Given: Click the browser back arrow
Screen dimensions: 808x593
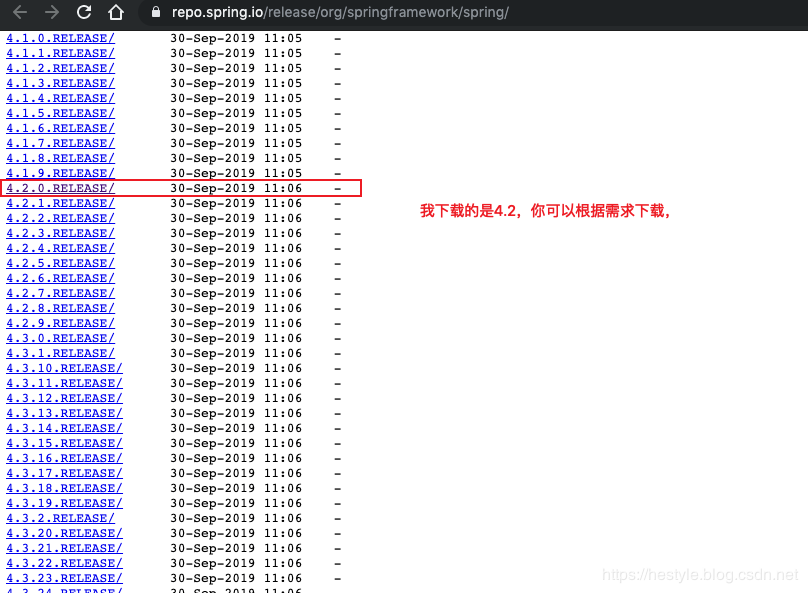Looking at the screenshot, I should (x=20, y=13).
